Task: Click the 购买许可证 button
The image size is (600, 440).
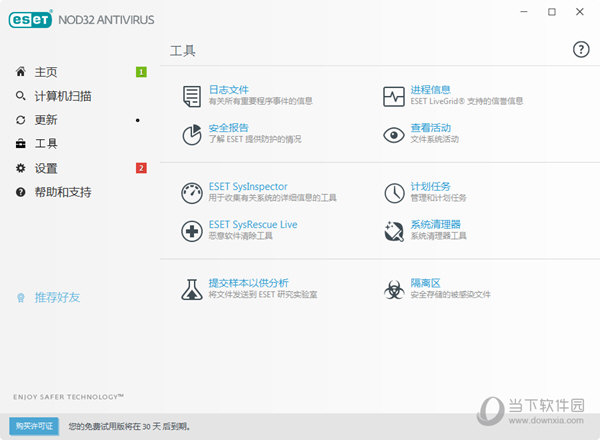Action: coord(34,426)
